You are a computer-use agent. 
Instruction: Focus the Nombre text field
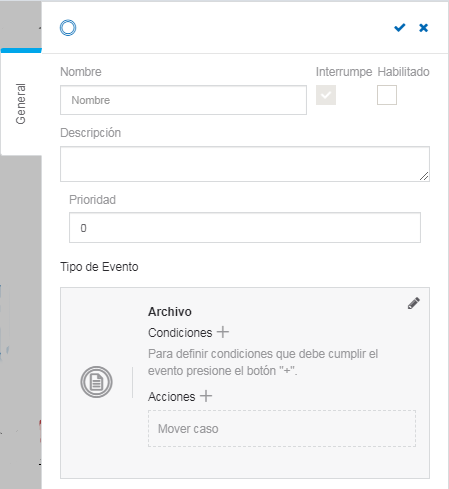point(183,100)
